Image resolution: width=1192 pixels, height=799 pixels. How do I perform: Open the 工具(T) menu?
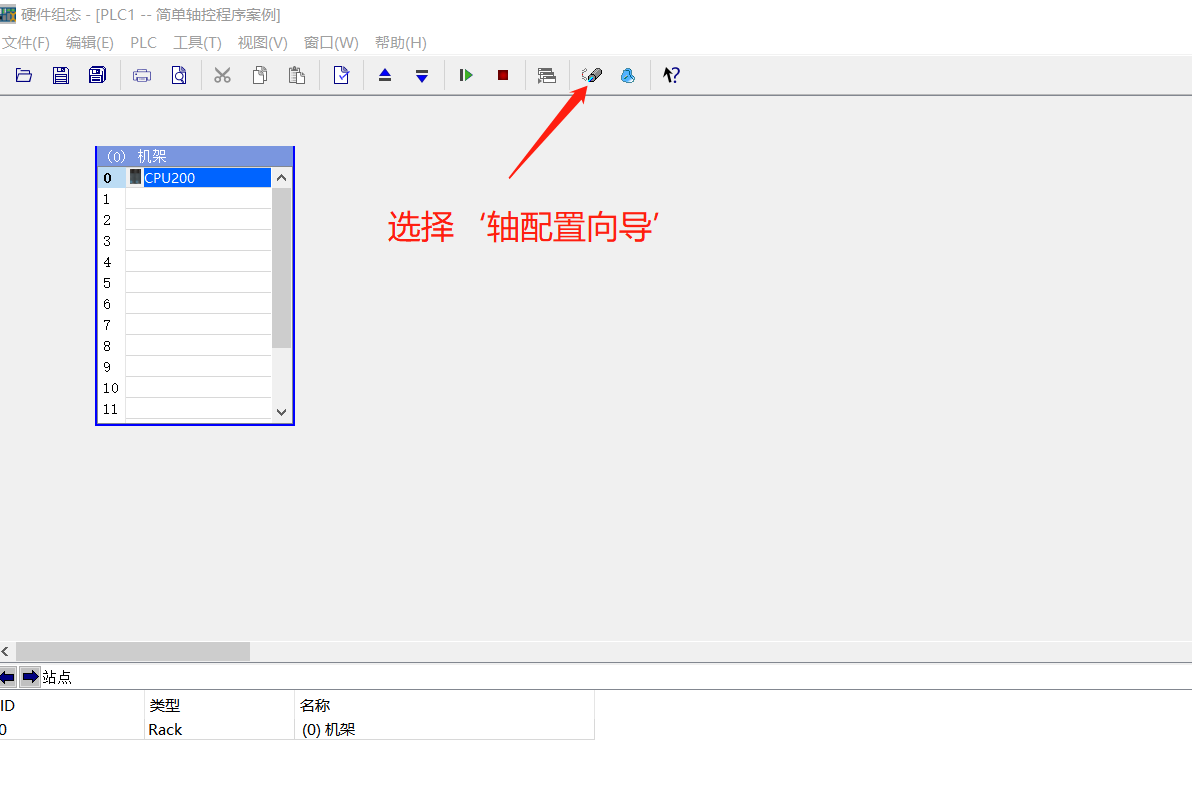pyautogui.click(x=197, y=42)
